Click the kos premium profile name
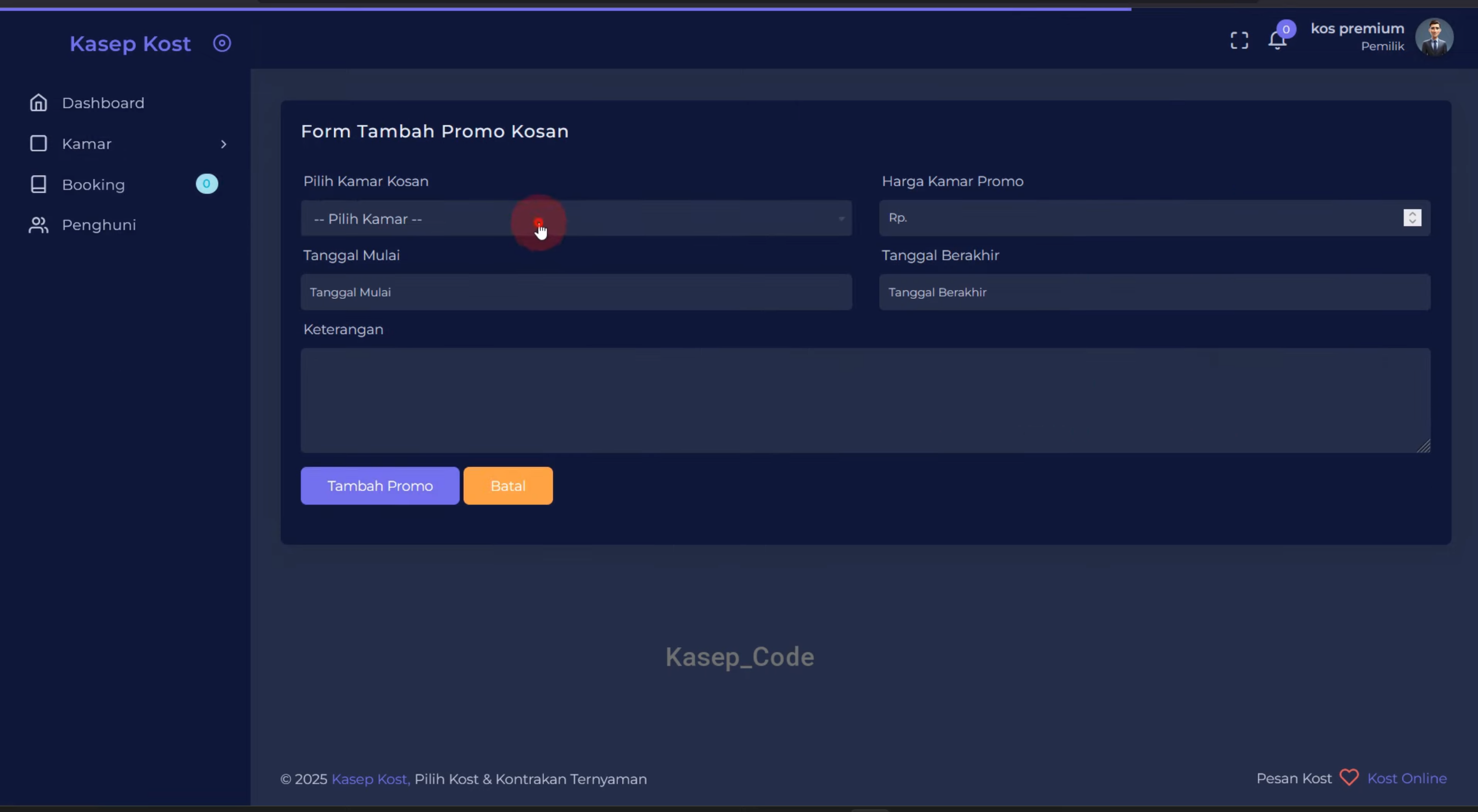 pyautogui.click(x=1357, y=28)
